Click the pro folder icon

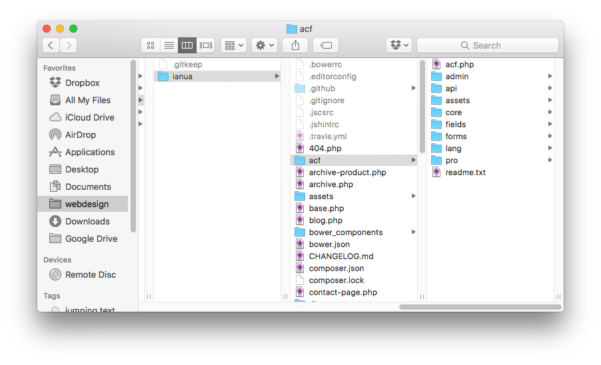point(436,160)
